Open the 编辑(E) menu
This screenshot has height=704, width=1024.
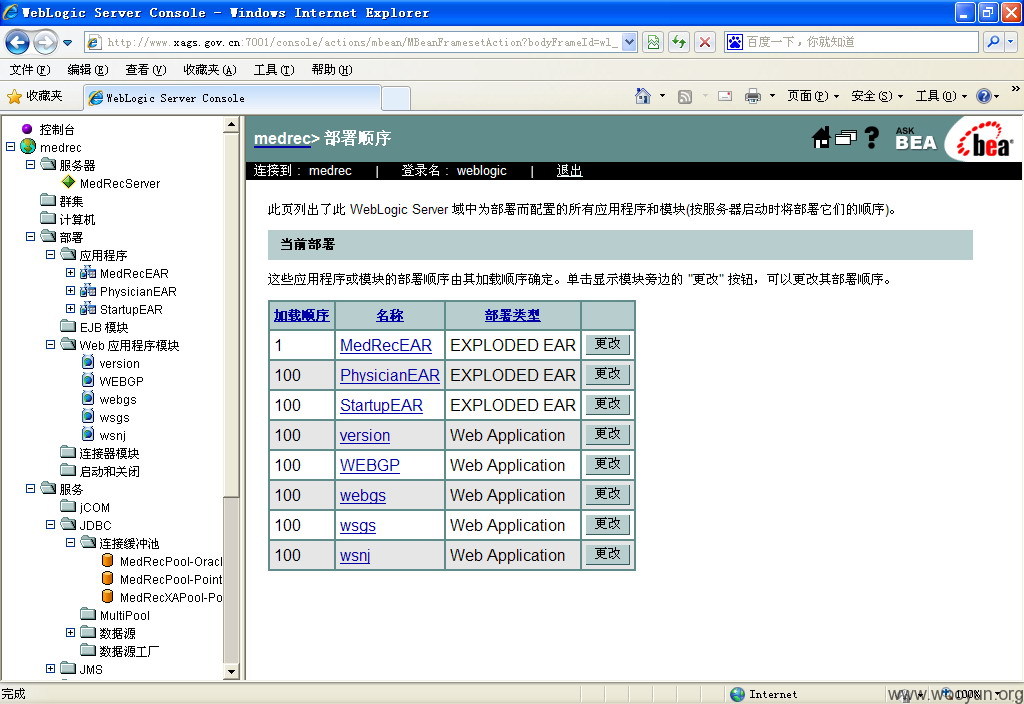point(88,70)
